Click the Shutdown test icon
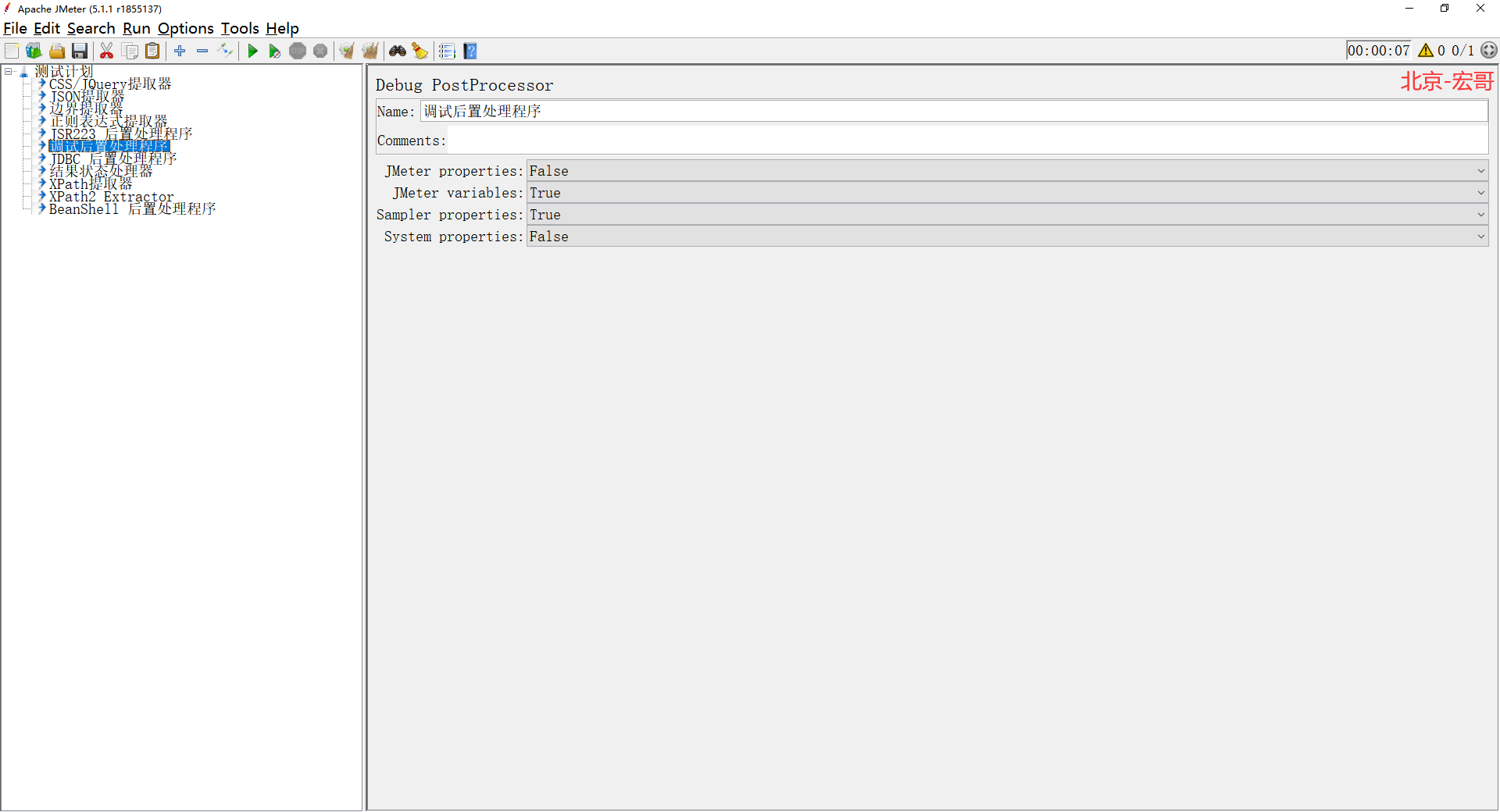 320,51
